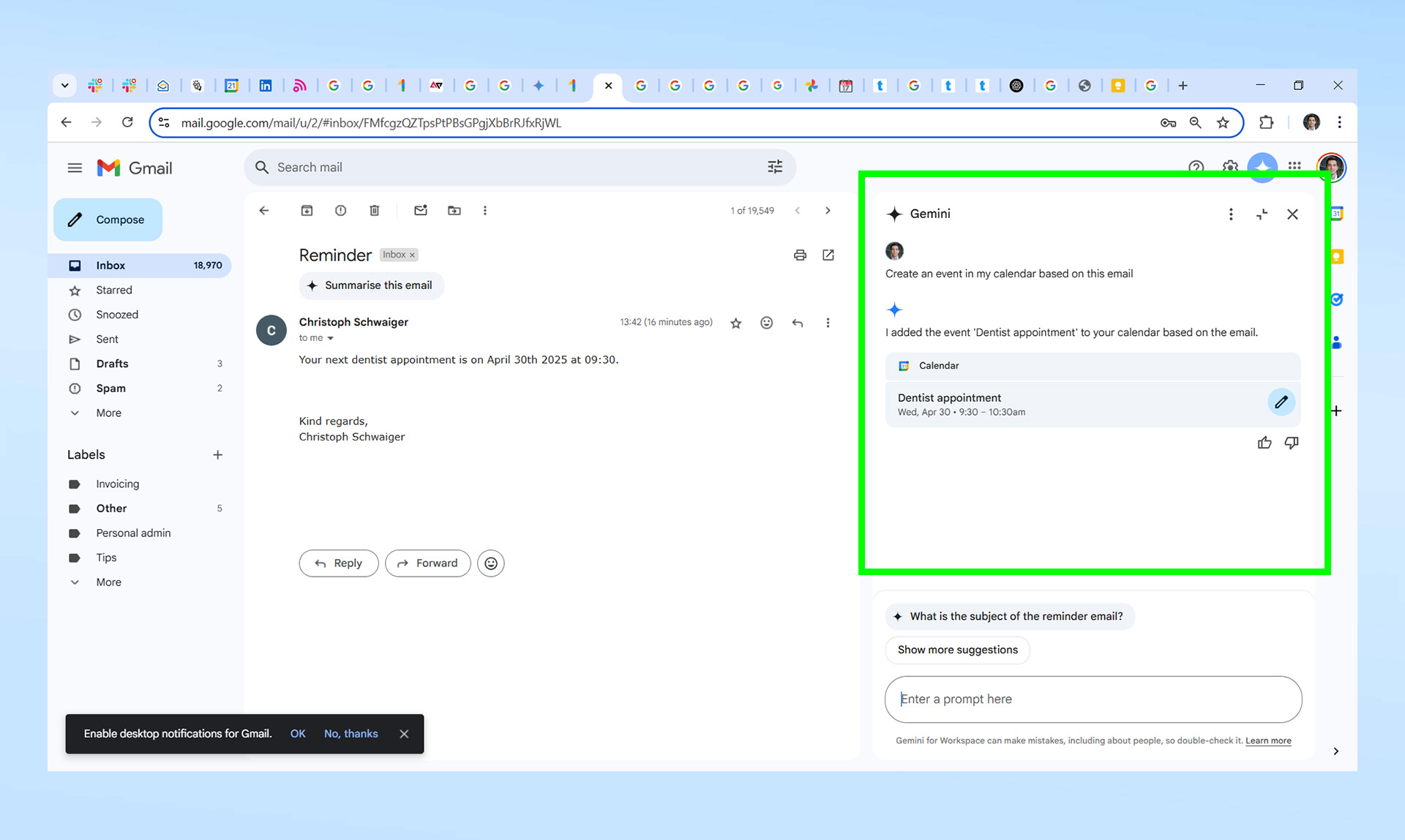1405x840 pixels.
Task: Expand recipient details next to 'to me'
Action: point(331,338)
